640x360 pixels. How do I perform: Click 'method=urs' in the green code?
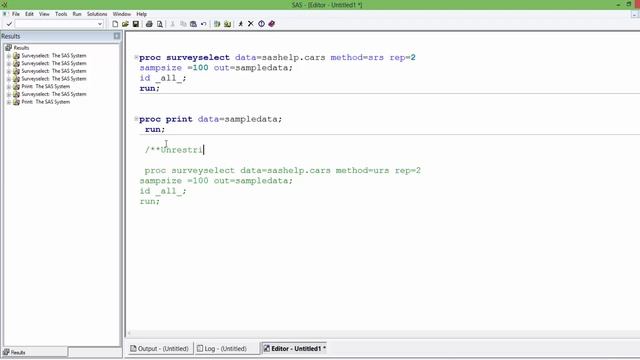tap(362, 171)
